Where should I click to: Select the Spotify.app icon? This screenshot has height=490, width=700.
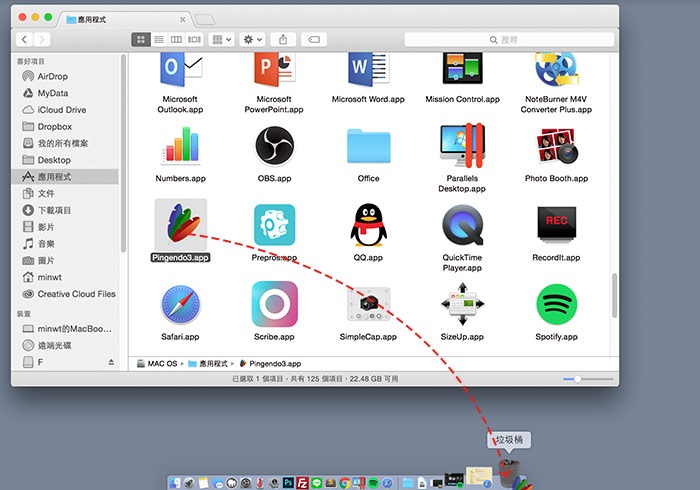coord(556,304)
